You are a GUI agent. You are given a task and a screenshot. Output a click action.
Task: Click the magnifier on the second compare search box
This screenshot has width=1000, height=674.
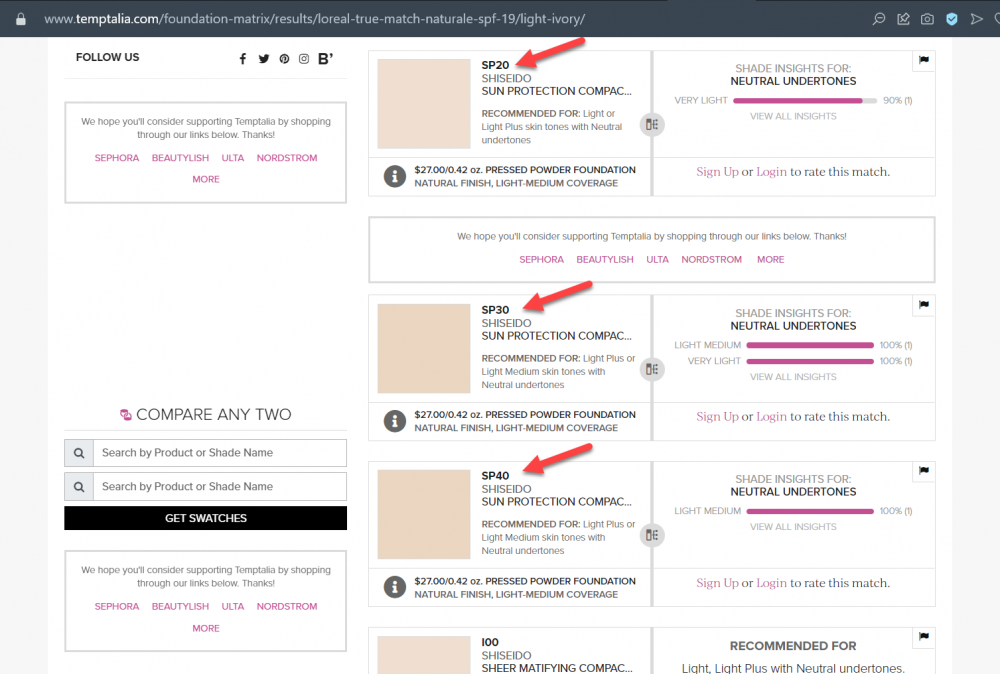(78, 486)
